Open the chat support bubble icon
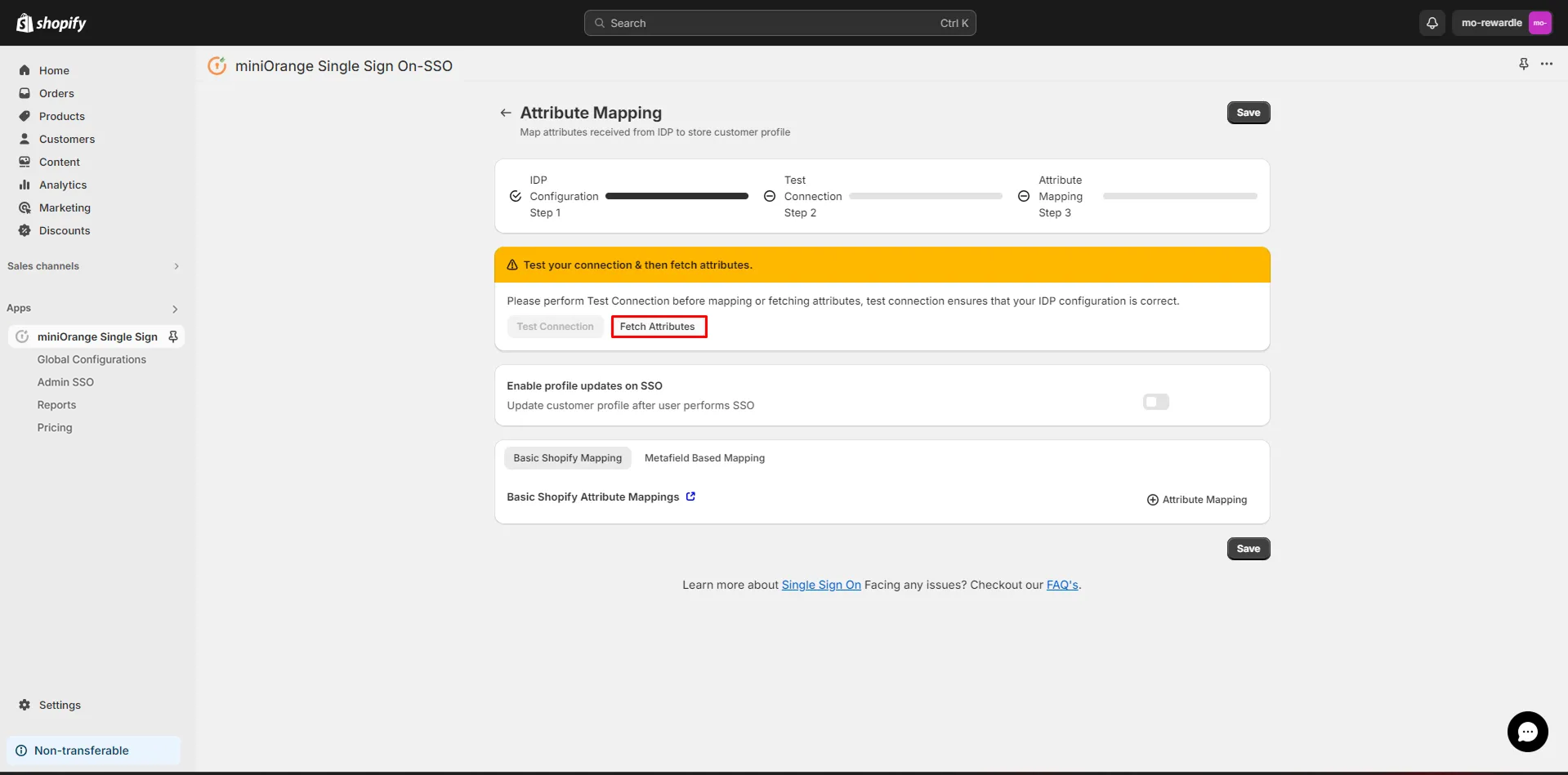The width and height of the screenshot is (1568, 775). [x=1526, y=732]
